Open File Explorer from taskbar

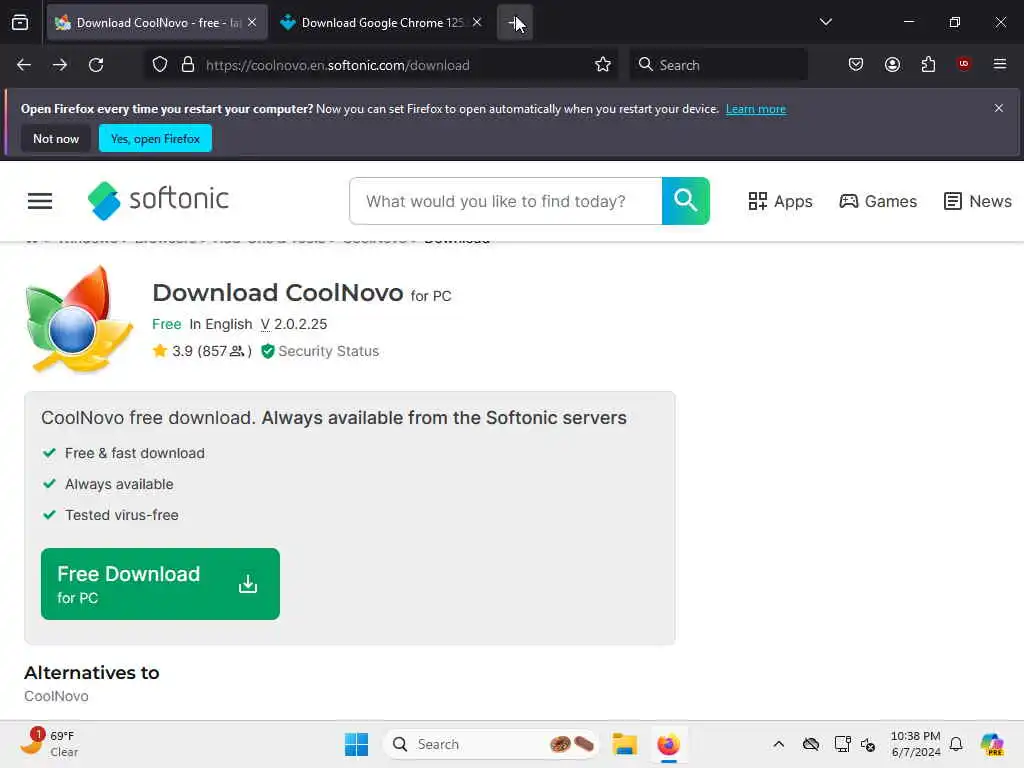[624, 744]
